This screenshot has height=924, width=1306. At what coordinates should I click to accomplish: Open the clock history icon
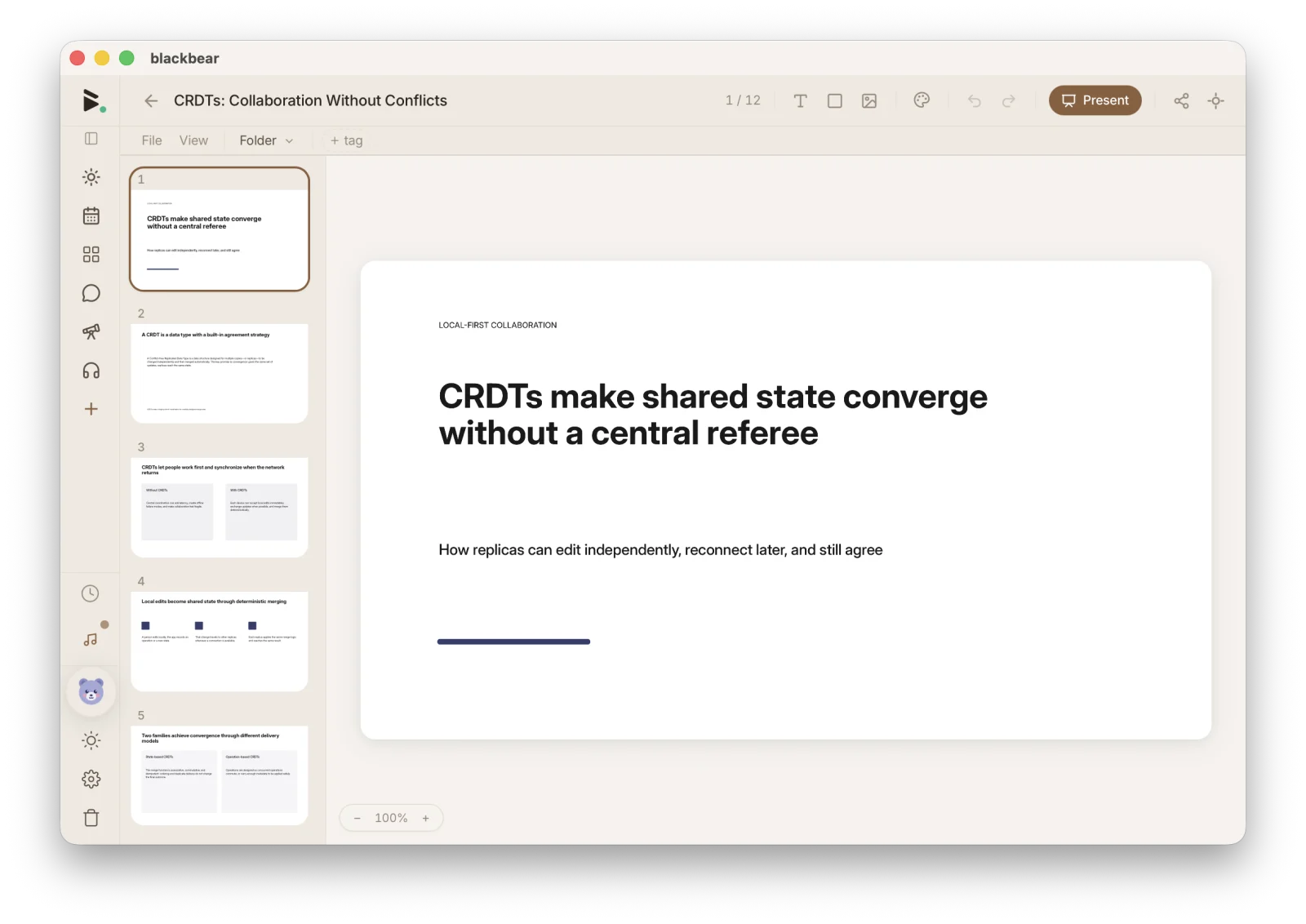click(91, 593)
